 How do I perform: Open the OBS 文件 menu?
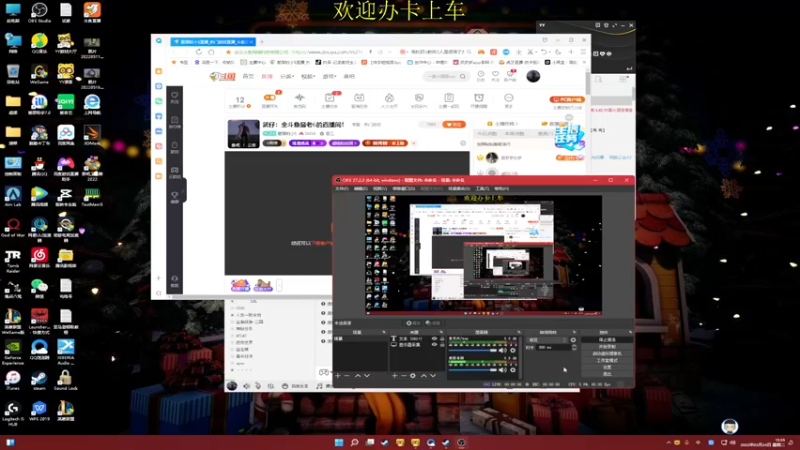pyautogui.click(x=341, y=189)
